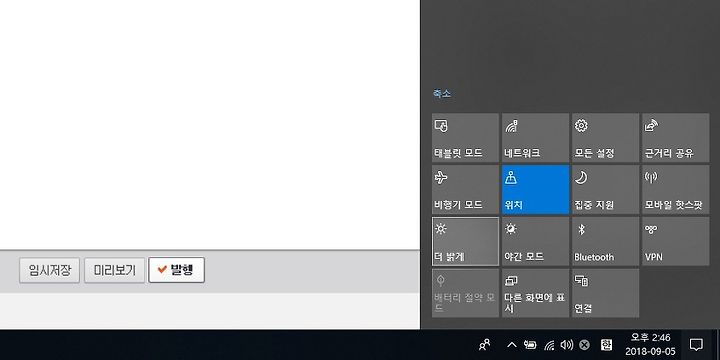Toggle the 태블릿 모드 tile
This screenshot has width=720, height=360.
466,138
